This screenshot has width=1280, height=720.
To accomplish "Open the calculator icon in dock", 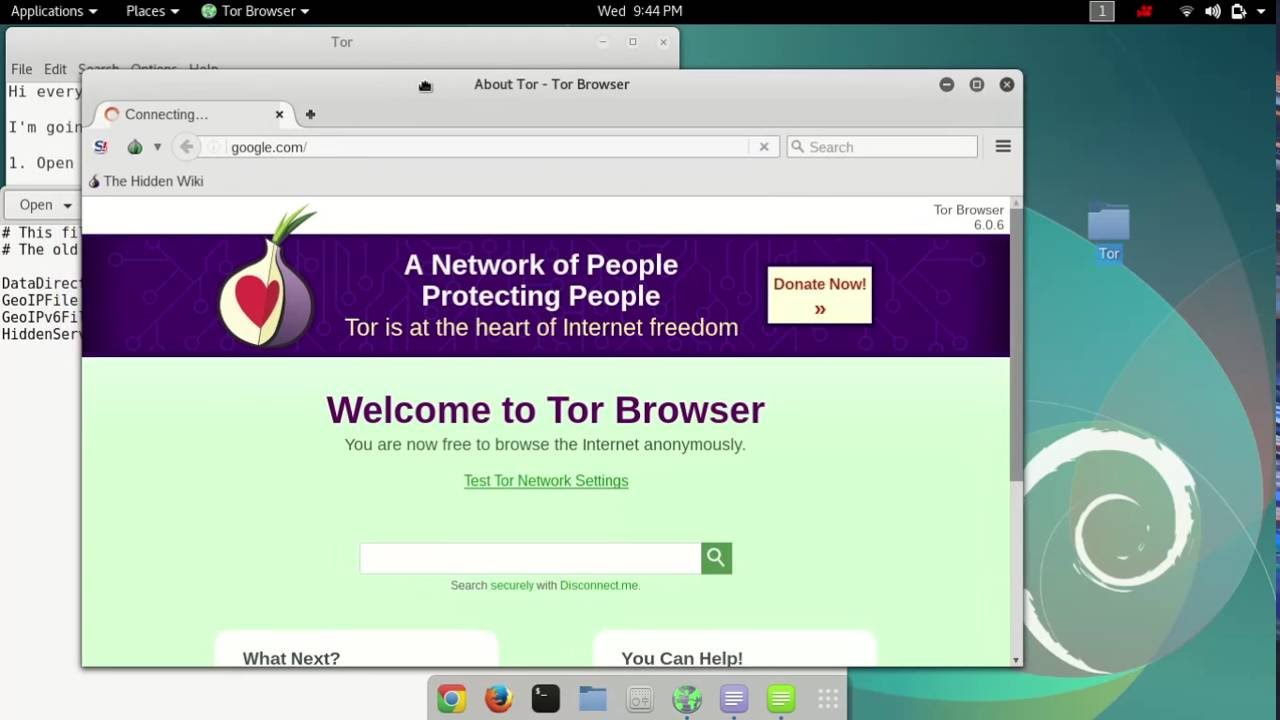I will pyautogui.click(x=640, y=698).
